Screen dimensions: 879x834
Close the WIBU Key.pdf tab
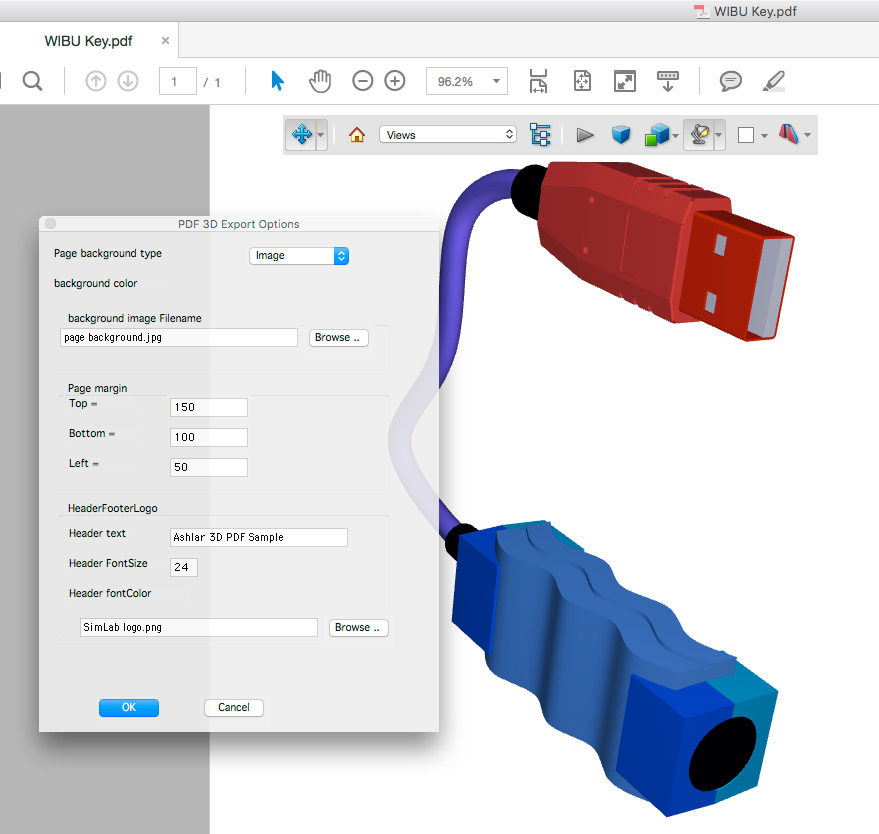click(166, 41)
